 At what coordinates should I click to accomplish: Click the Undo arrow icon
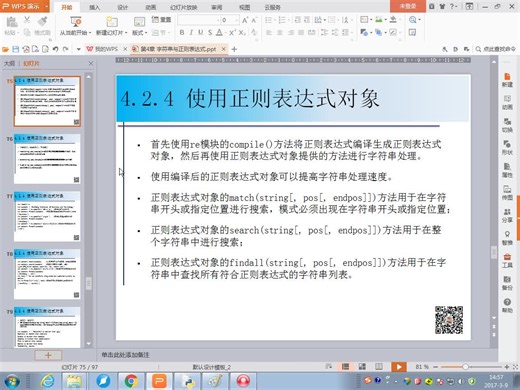[55, 49]
